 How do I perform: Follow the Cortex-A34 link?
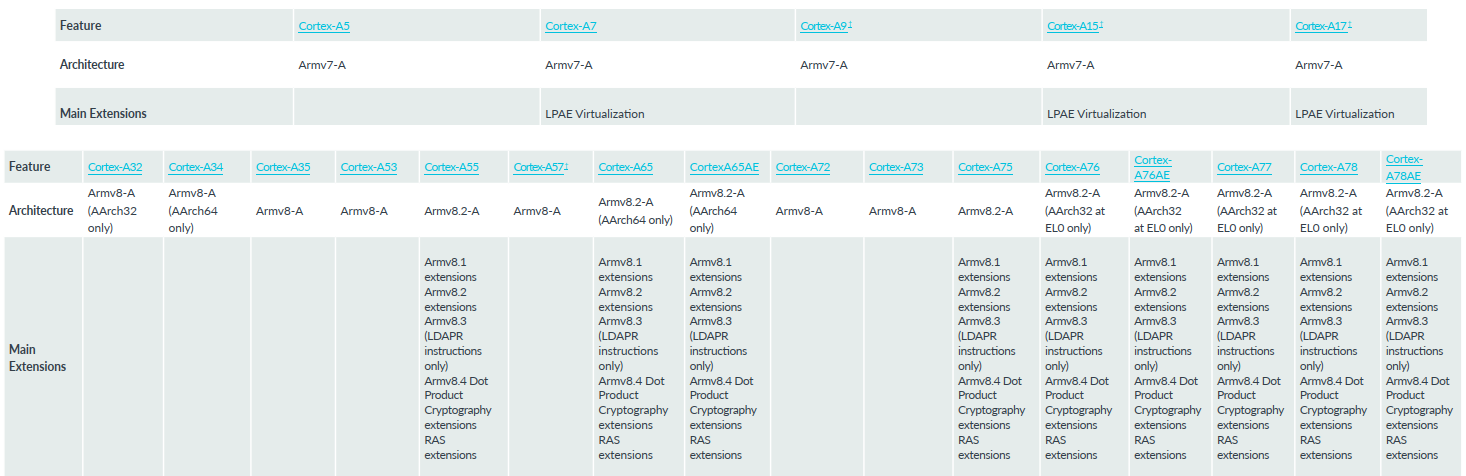click(x=196, y=167)
